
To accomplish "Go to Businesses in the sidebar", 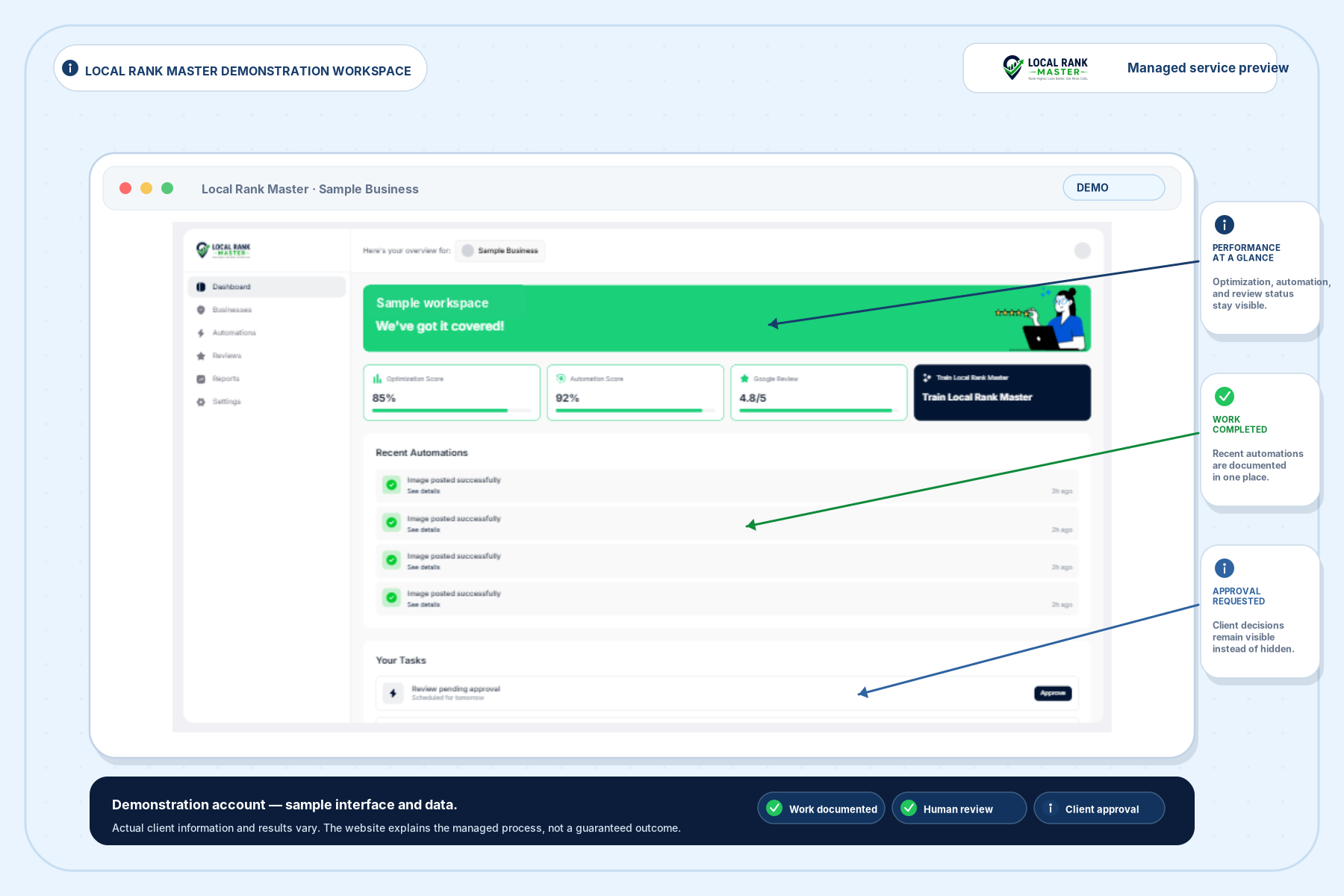I will pyautogui.click(x=267, y=310).
